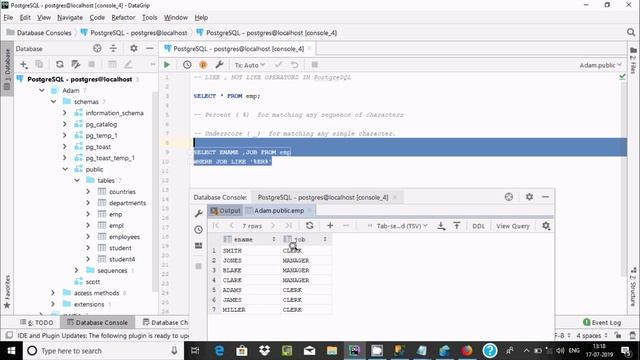Image resolution: width=640 pixels, height=360 pixels.
Task: Open console settings wrench icon
Action: click(x=219, y=64)
